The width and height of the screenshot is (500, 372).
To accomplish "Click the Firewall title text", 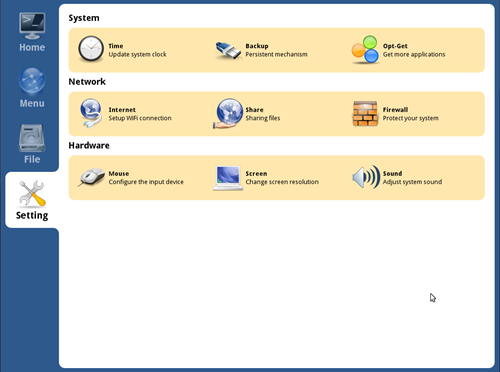I will 395,110.
